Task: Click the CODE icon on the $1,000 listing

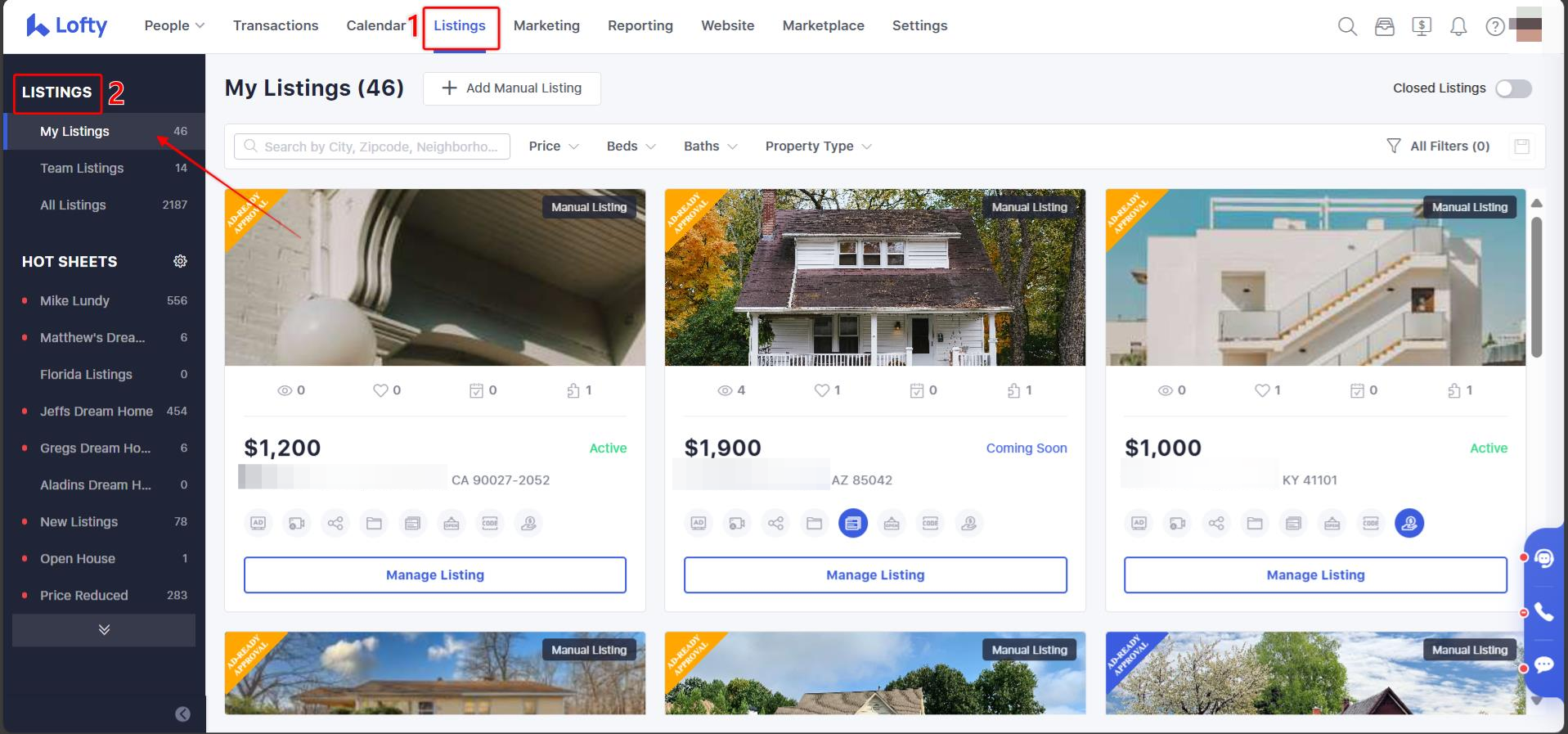Action: [x=1371, y=523]
